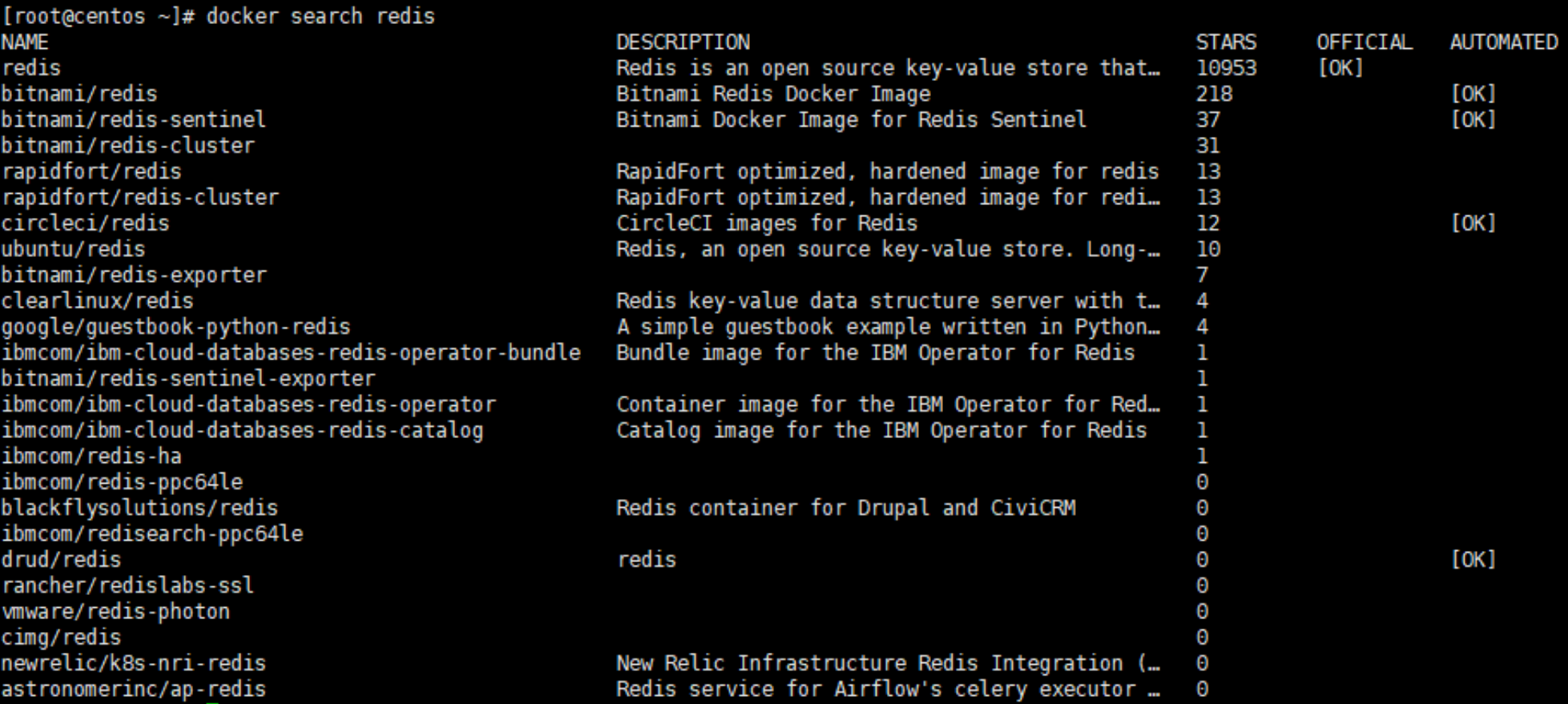
Task: Click the blackflysolutions/redis image name
Action: (x=139, y=508)
